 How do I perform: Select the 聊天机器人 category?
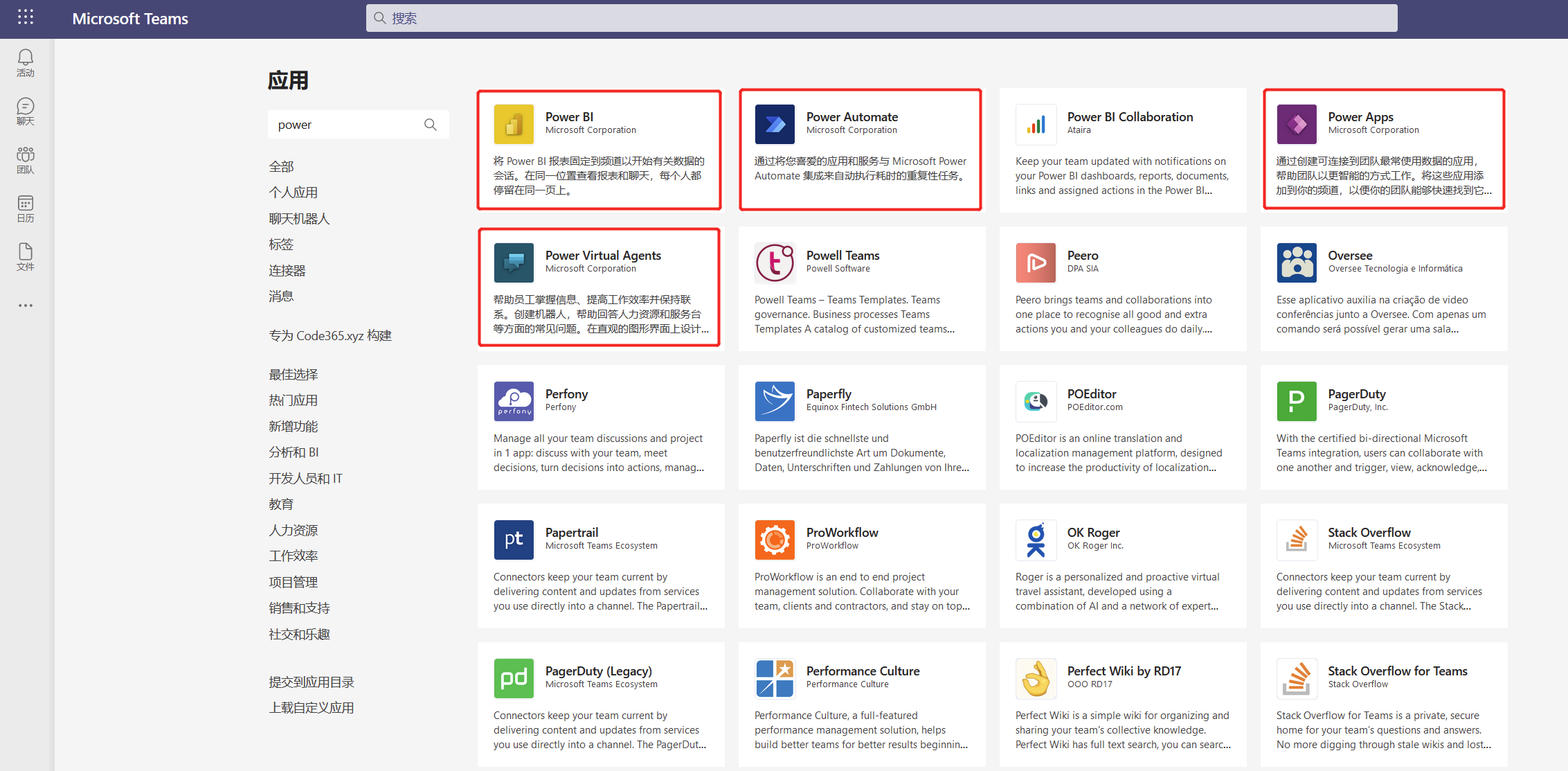coord(301,218)
